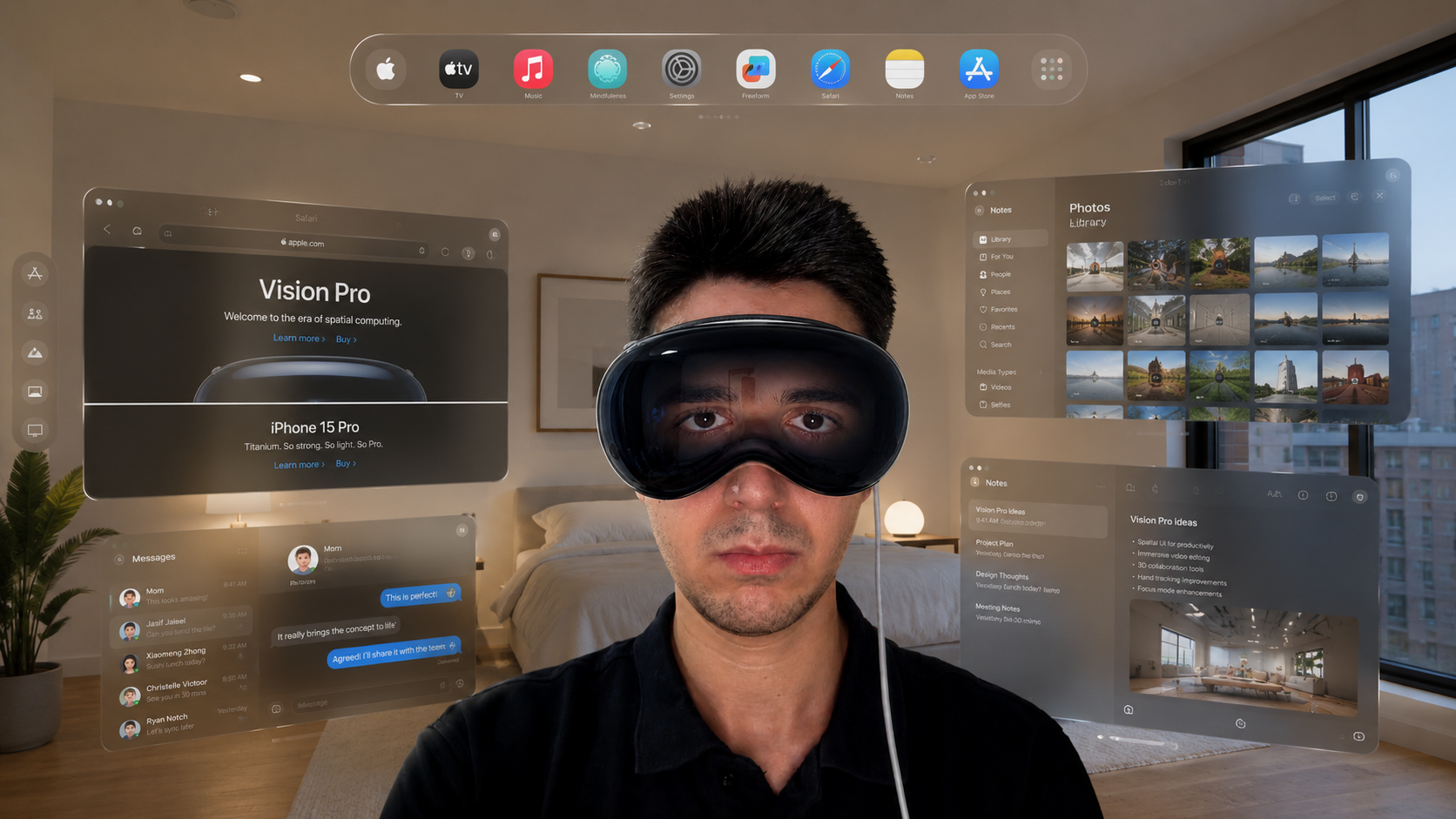
Task: Click the round button at Notes toolbar far right
Action: coord(1359,497)
